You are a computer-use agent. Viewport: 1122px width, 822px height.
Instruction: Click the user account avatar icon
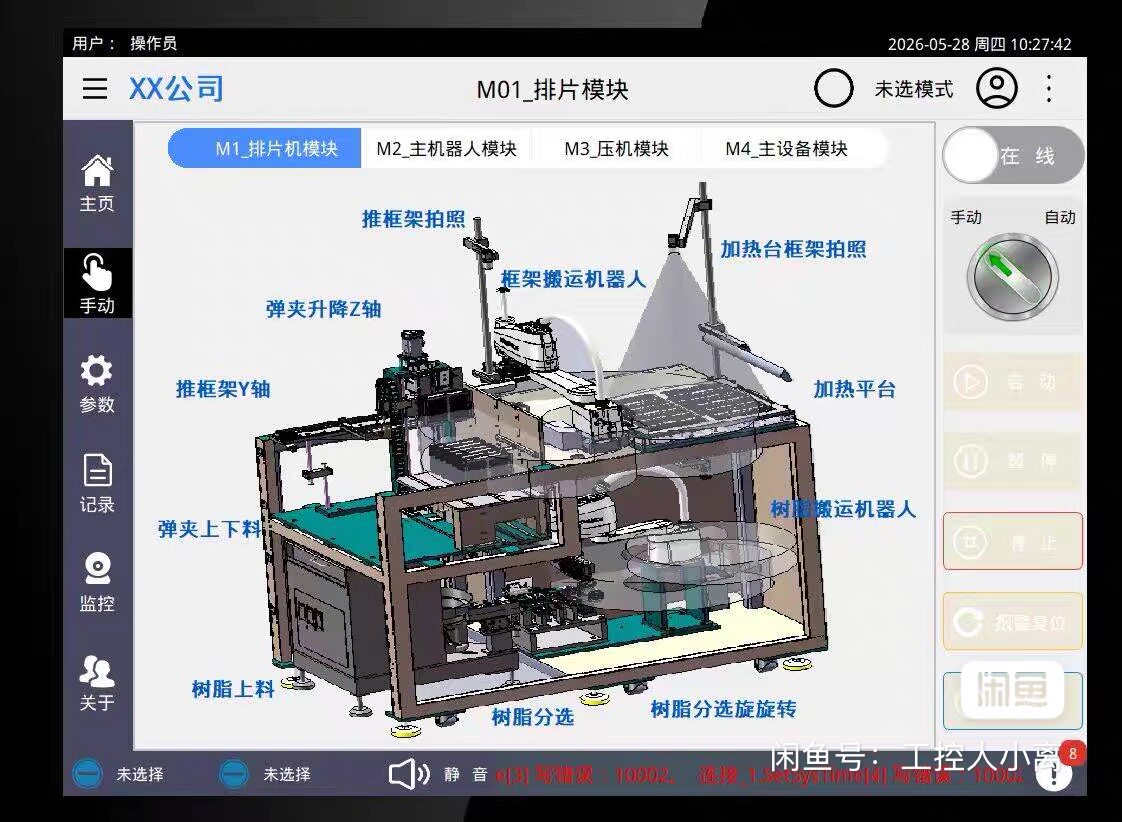click(x=997, y=89)
